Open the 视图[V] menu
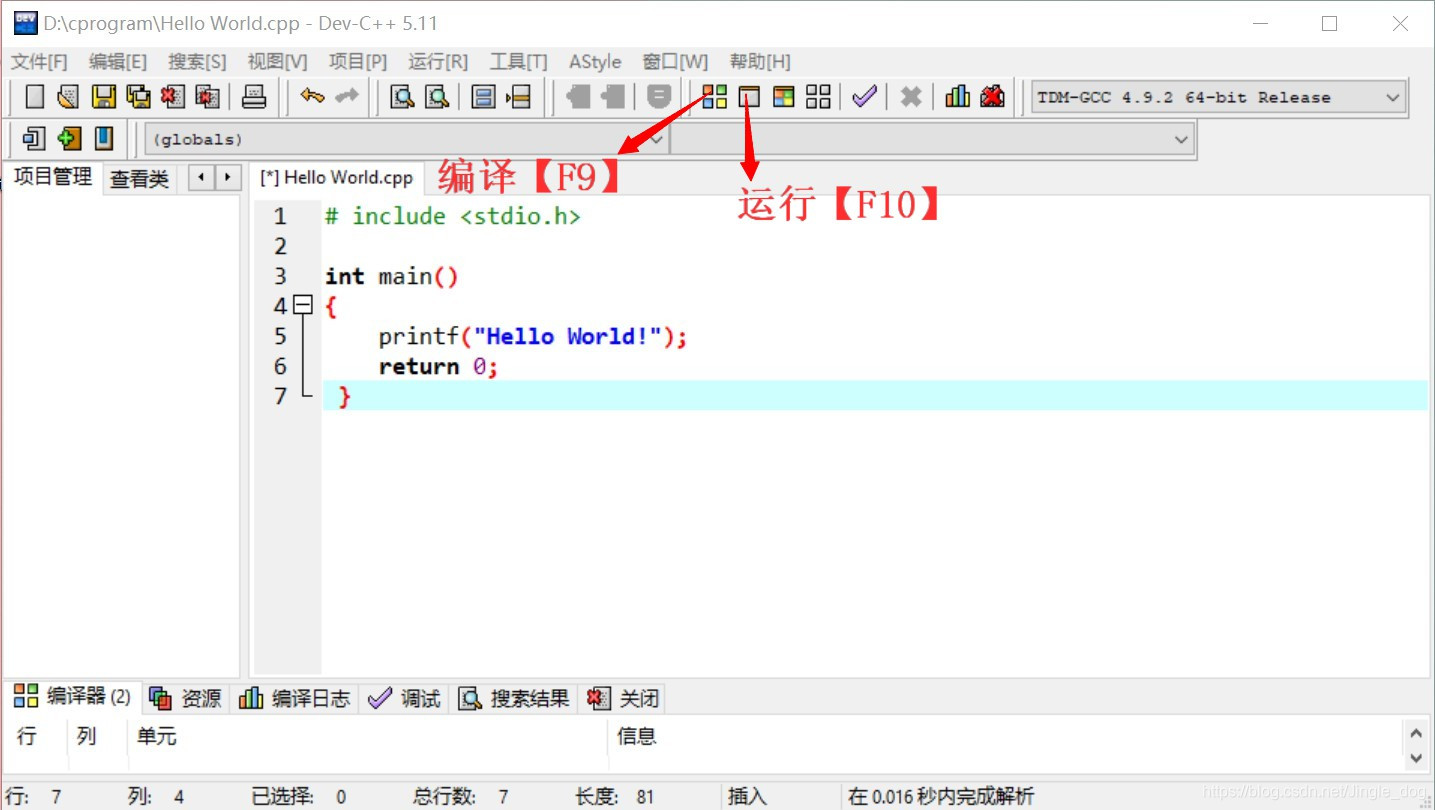Image resolution: width=1435 pixels, height=810 pixels. 277,62
